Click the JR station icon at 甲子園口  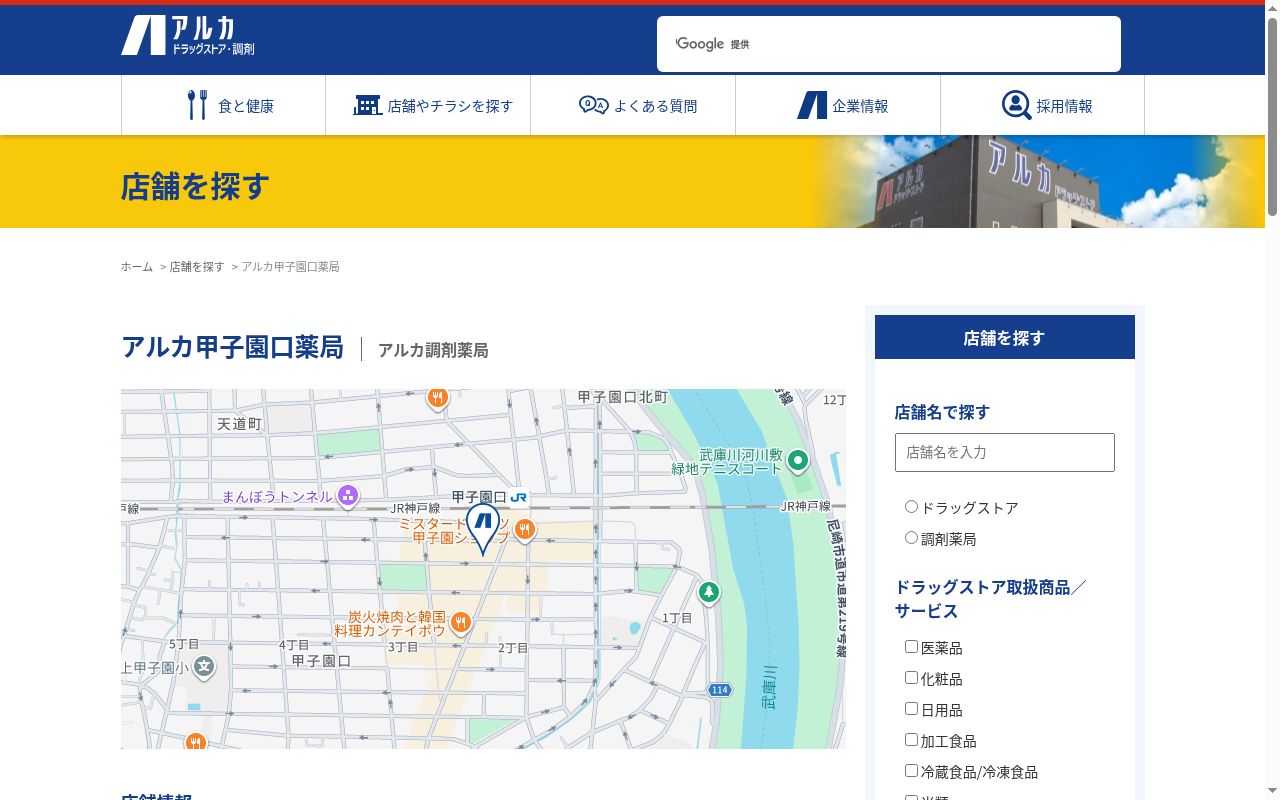(518, 497)
